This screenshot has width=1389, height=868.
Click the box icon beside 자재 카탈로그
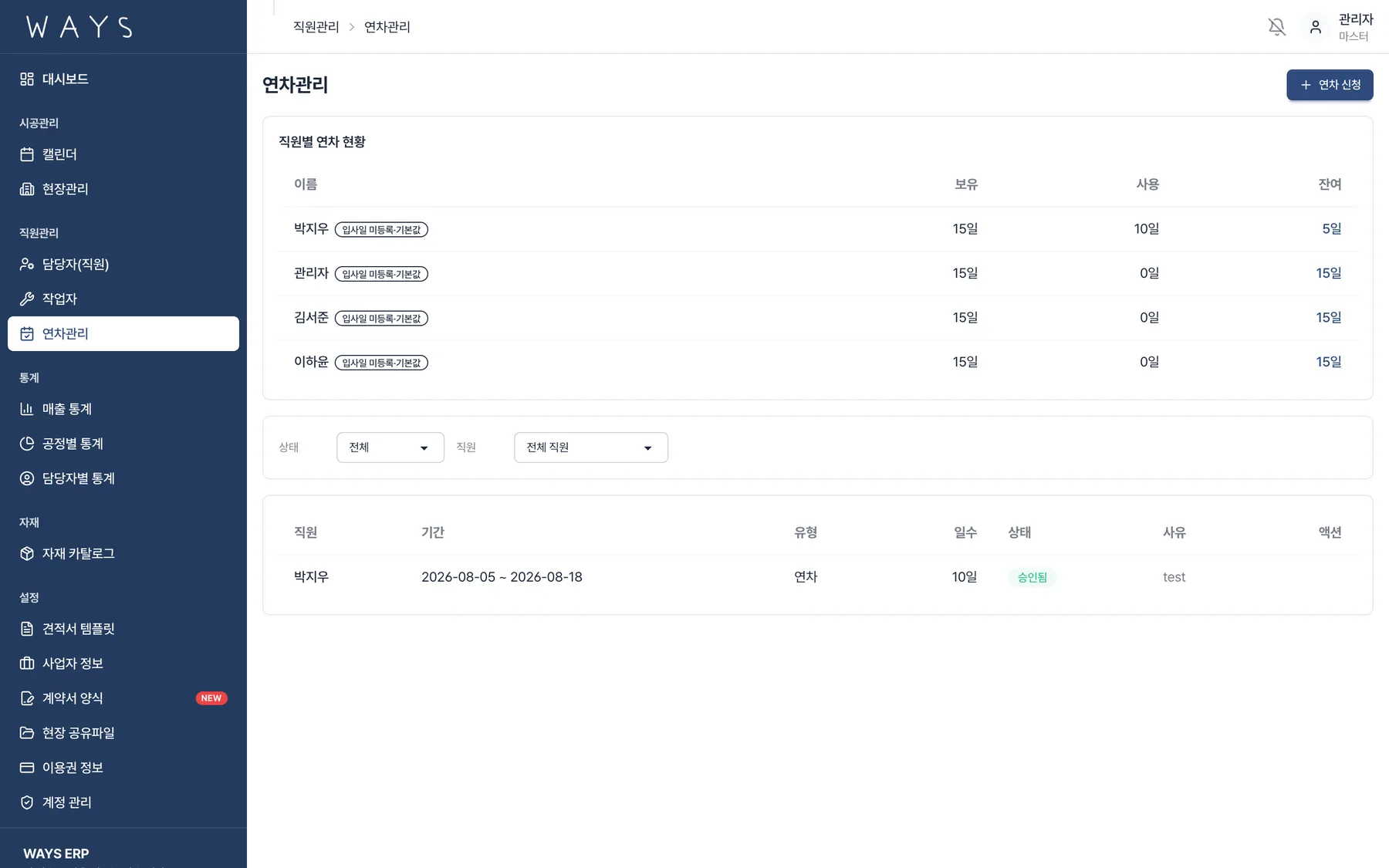(x=27, y=553)
